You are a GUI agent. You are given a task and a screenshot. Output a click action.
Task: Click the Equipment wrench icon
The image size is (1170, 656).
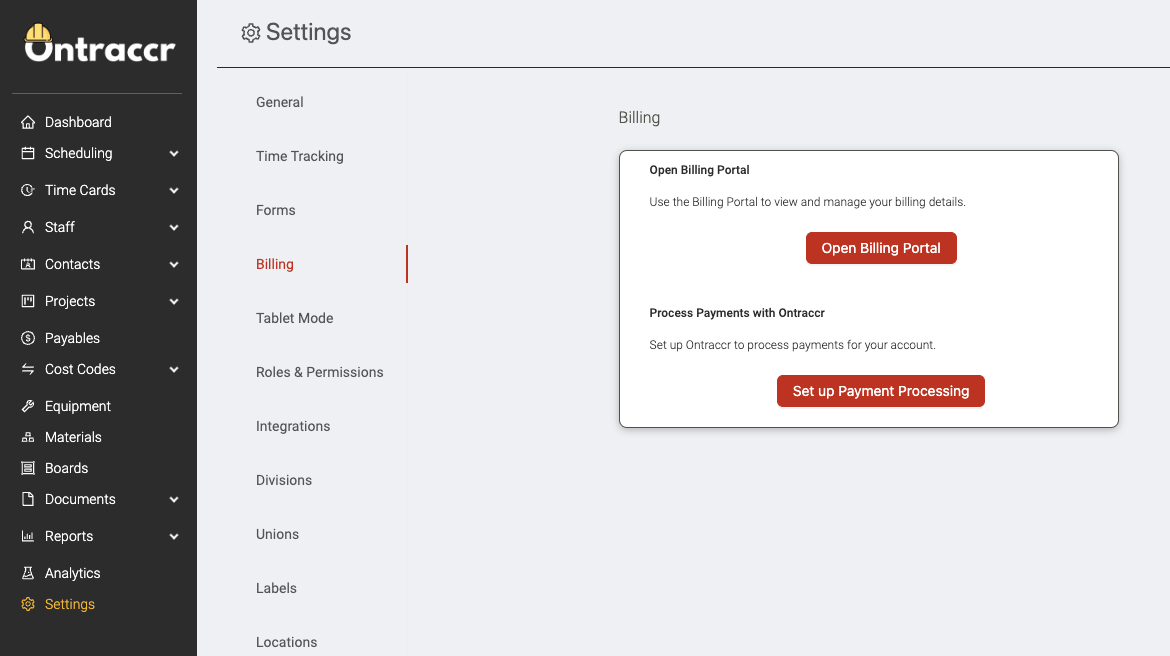(x=28, y=406)
